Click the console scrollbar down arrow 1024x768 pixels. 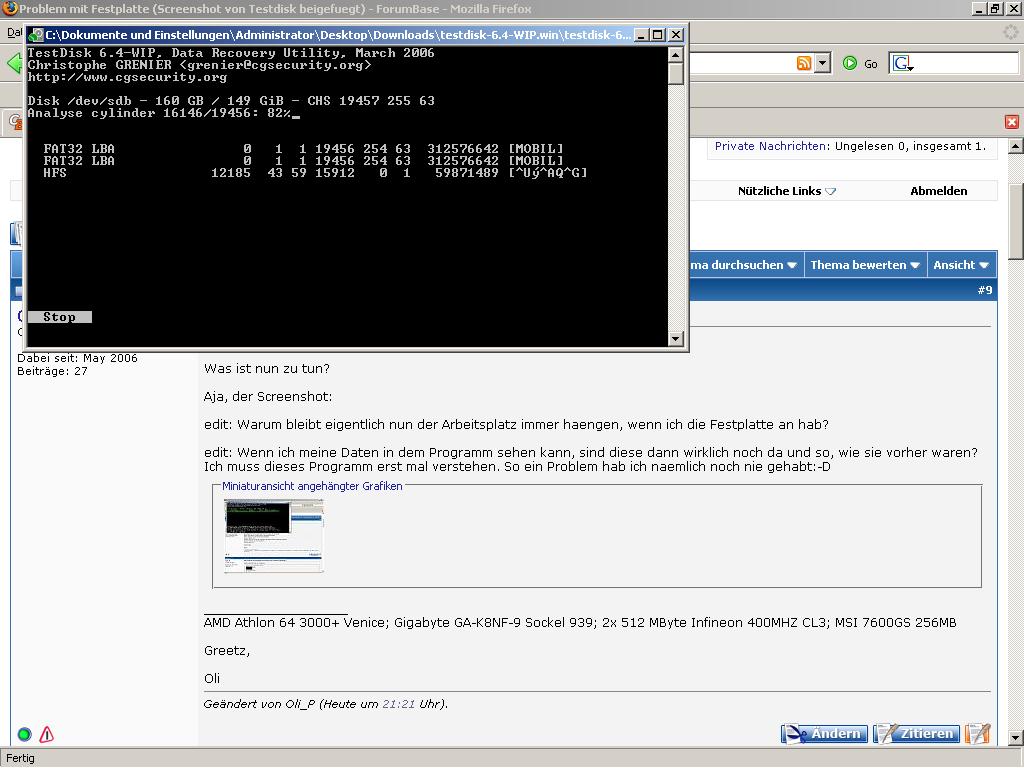[676, 338]
